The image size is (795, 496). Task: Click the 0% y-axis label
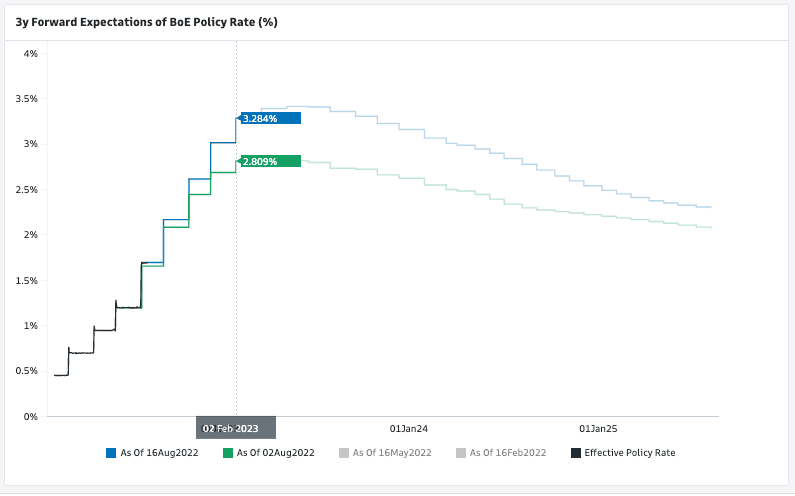(x=31, y=416)
